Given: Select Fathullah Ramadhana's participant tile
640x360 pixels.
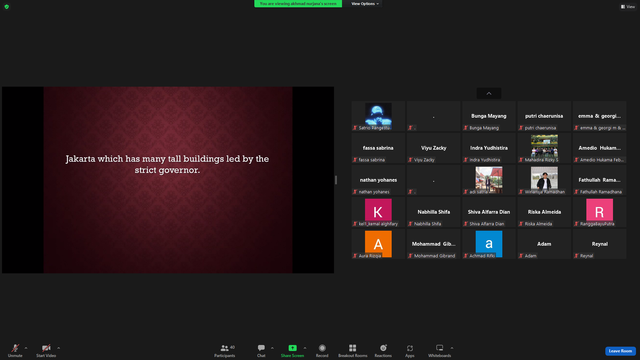Looking at the screenshot, I should click(x=599, y=180).
